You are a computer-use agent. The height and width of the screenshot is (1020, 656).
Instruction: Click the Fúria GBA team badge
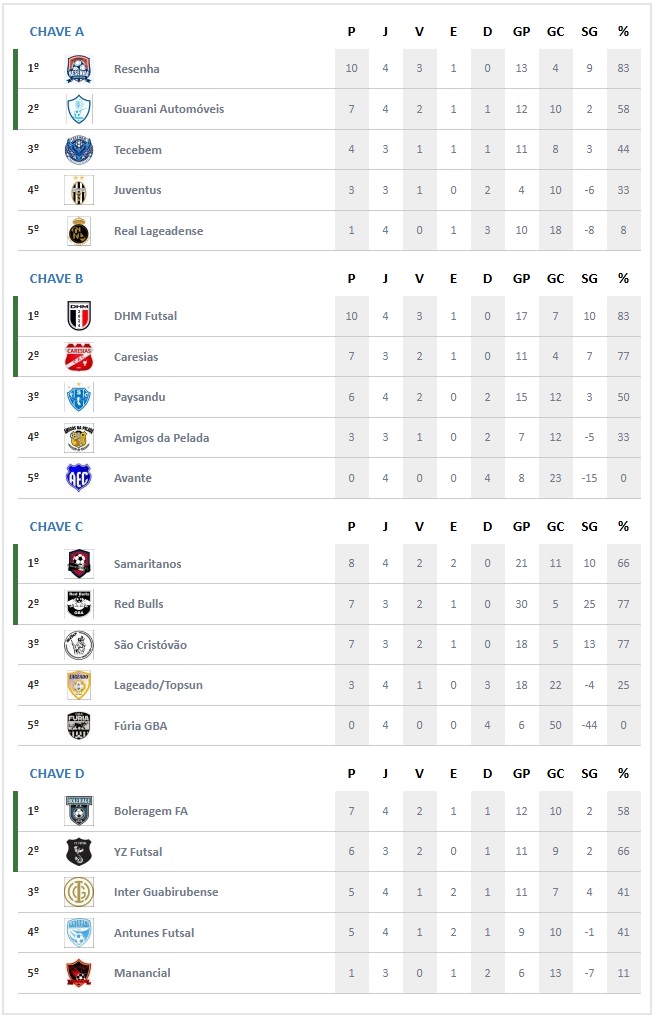tap(79, 726)
